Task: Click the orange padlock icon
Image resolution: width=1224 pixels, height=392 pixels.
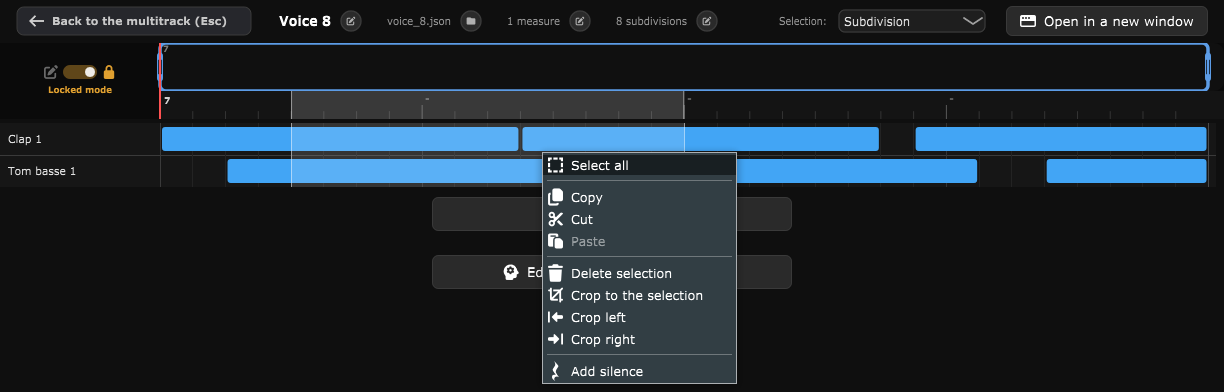Action: tap(109, 72)
